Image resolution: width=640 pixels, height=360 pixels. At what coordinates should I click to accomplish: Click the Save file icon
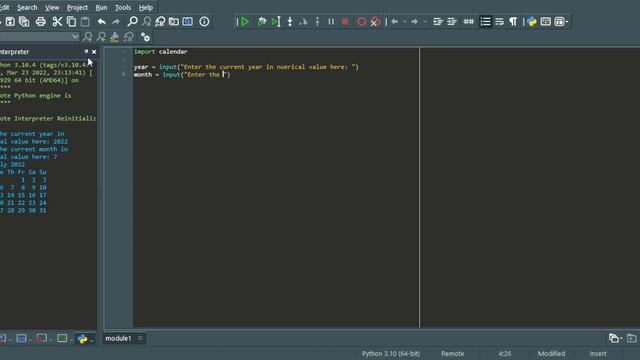tap(10, 22)
